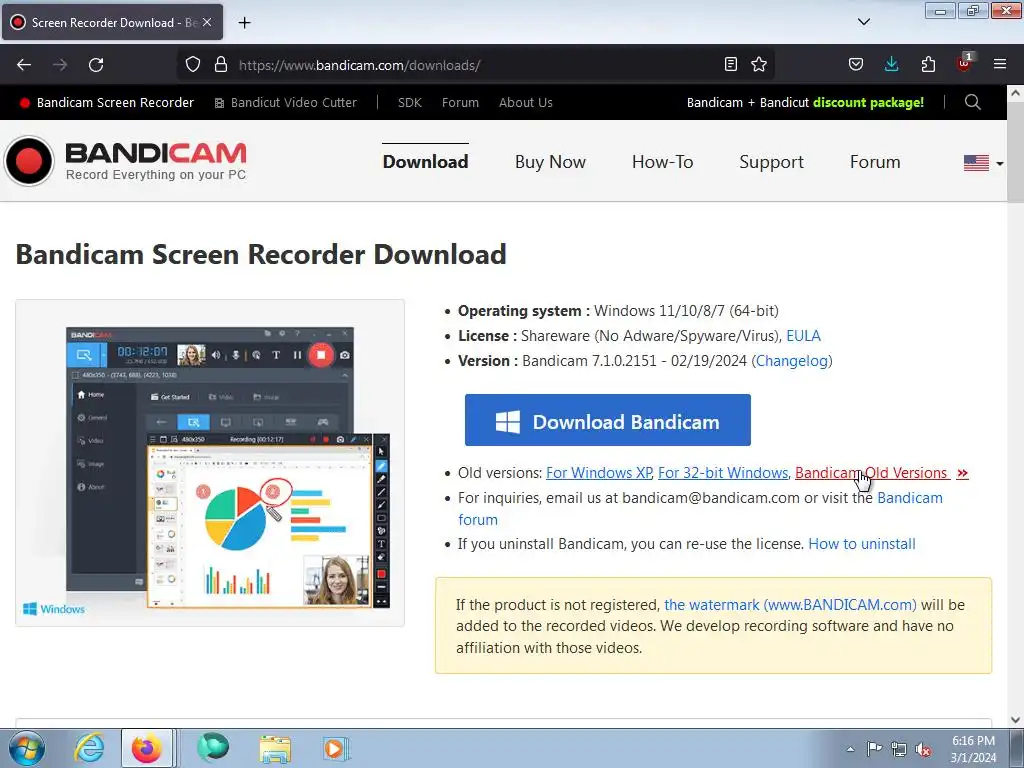Click the page scrollbar down arrow

click(x=1016, y=719)
